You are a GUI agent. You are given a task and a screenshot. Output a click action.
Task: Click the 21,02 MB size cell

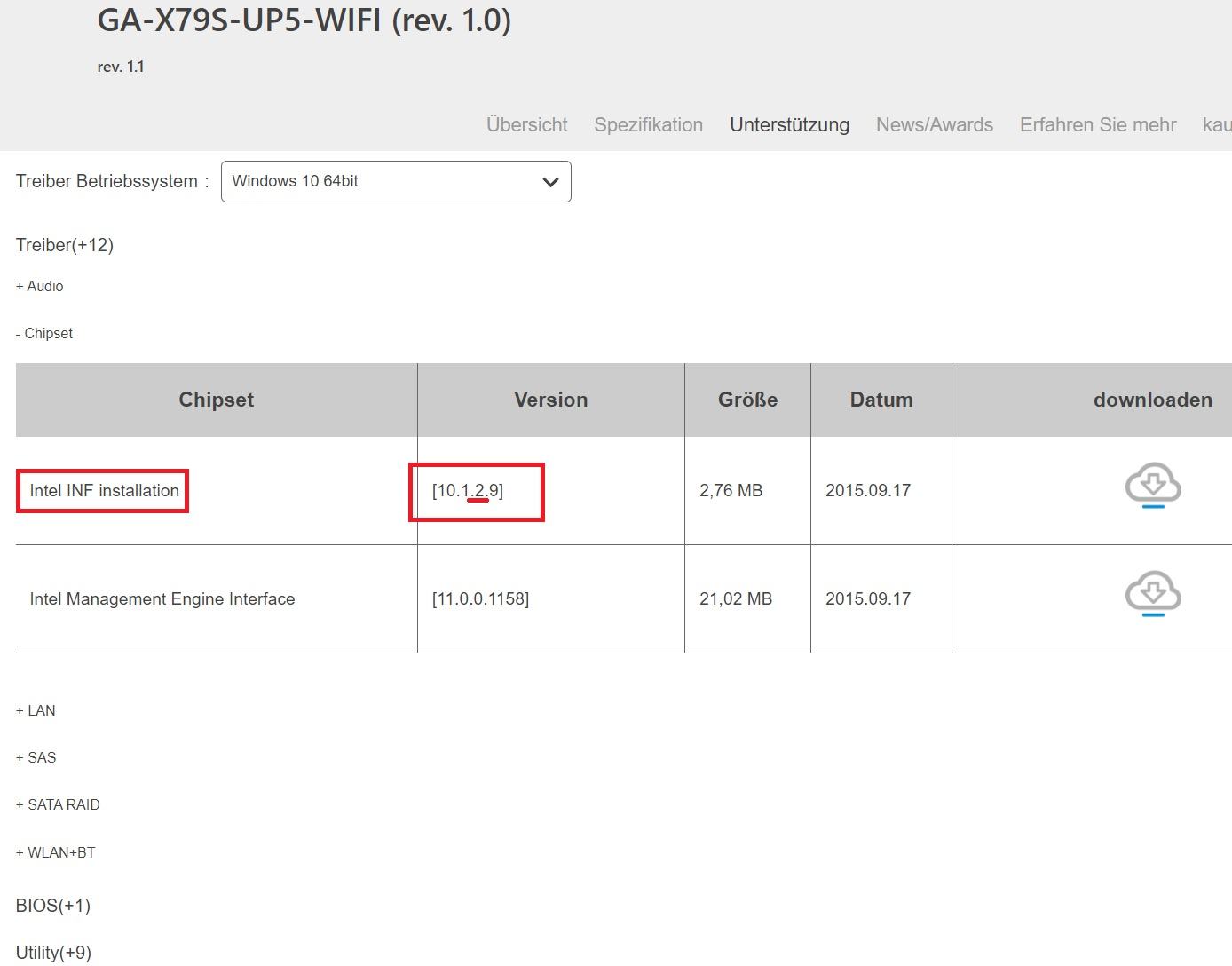pyautogui.click(x=736, y=598)
